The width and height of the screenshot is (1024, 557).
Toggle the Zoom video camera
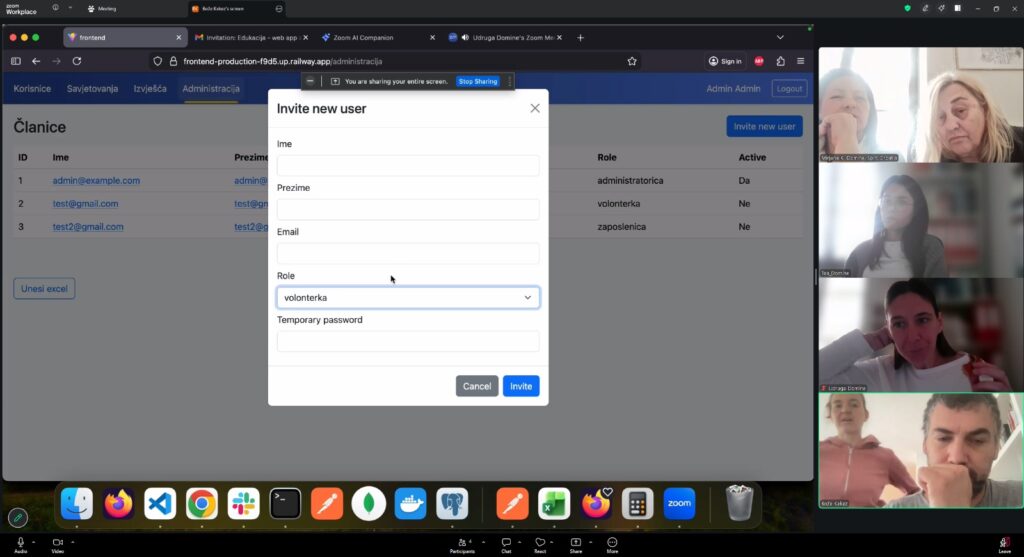[57, 543]
